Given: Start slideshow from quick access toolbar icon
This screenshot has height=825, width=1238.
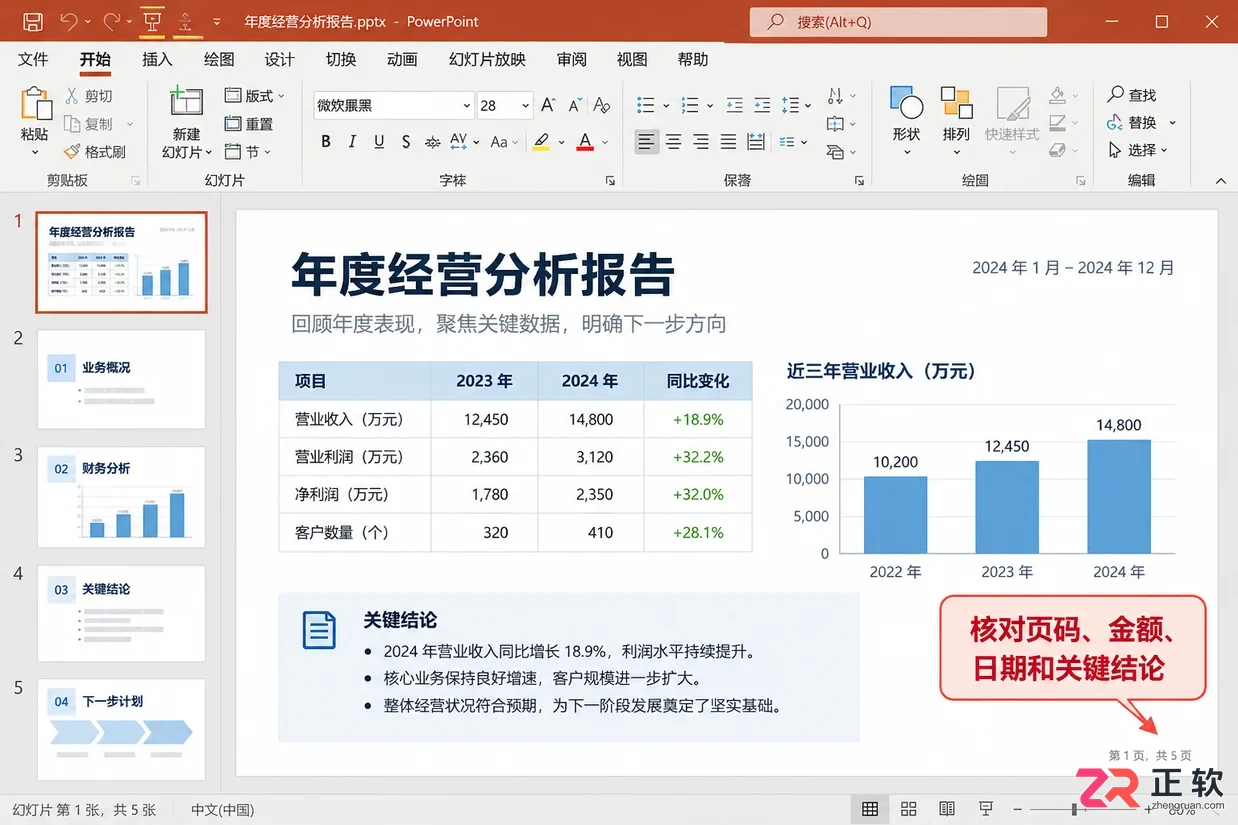Looking at the screenshot, I should (152, 21).
